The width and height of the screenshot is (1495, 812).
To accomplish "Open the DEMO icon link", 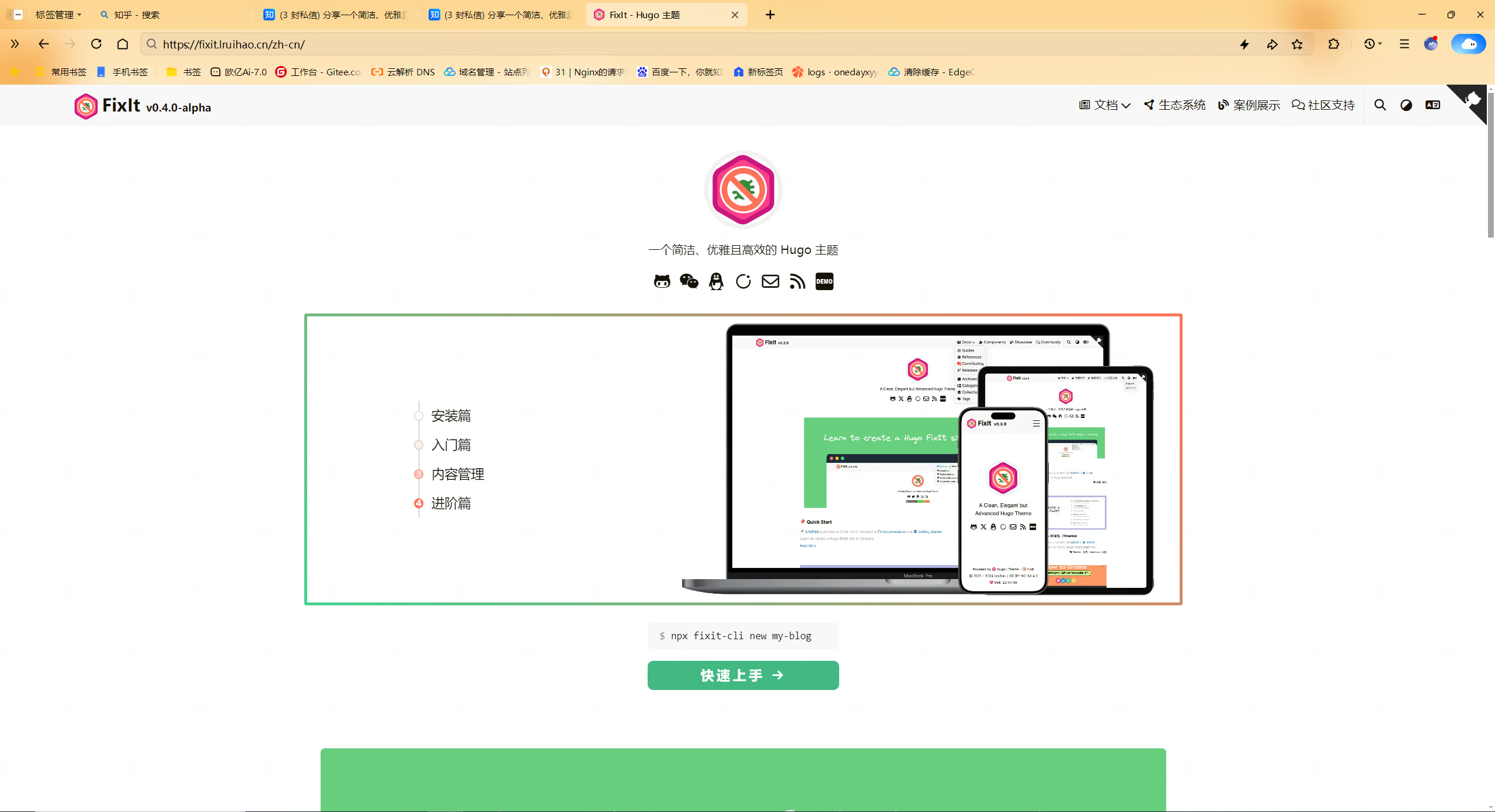I will 824,281.
